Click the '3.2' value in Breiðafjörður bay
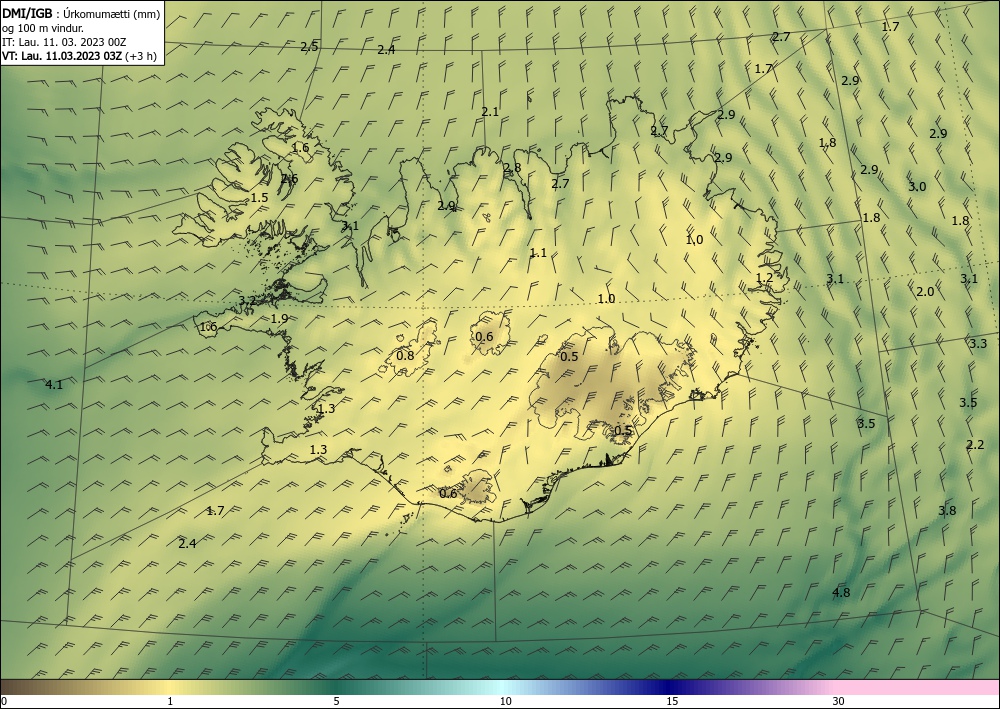Screen dimensions: 1000x709 (247, 300)
